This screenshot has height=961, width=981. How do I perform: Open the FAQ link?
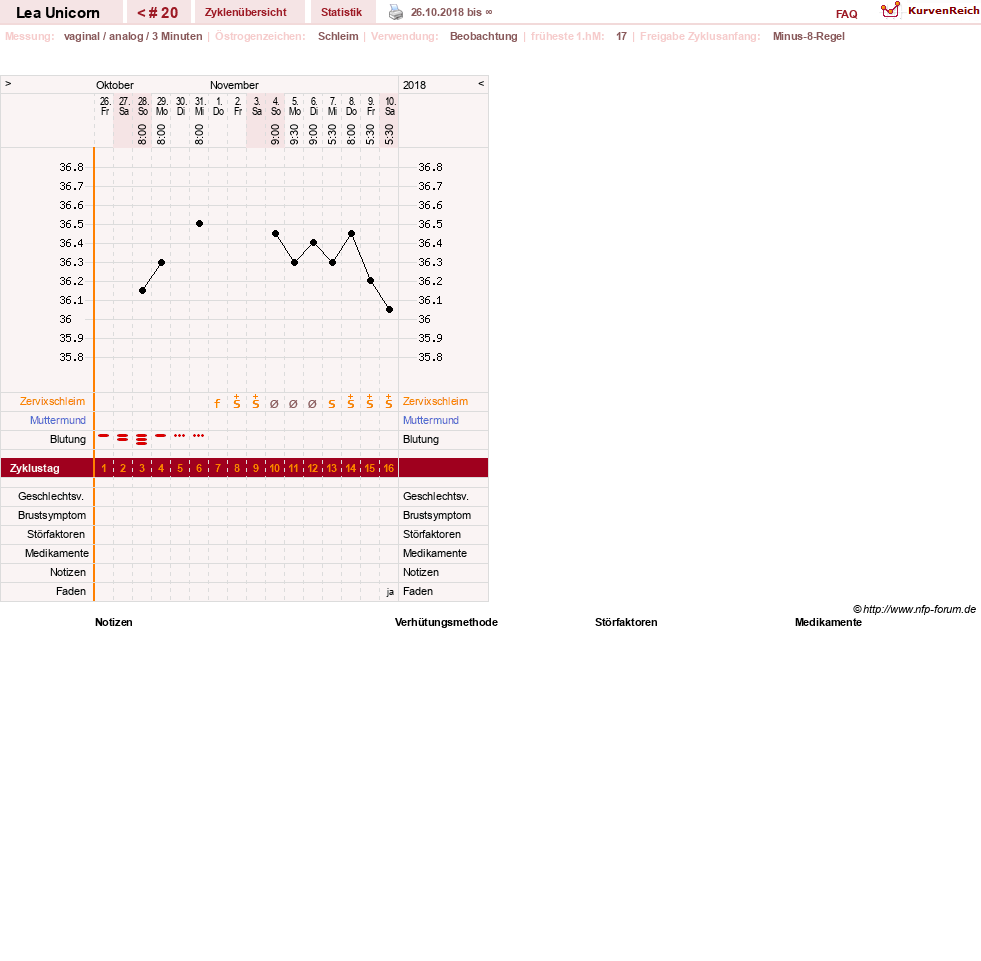point(846,14)
